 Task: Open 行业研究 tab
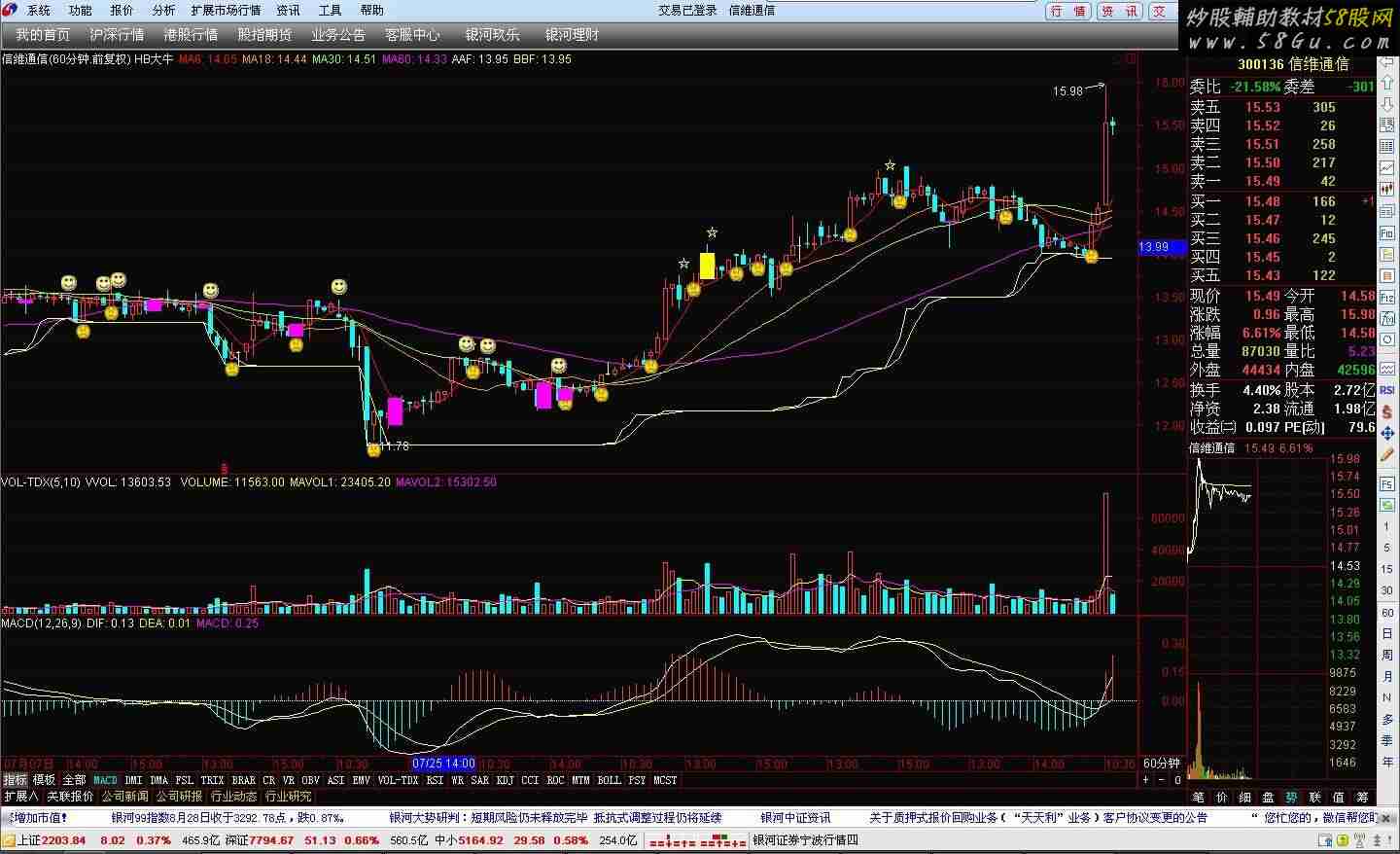[x=288, y=797]
